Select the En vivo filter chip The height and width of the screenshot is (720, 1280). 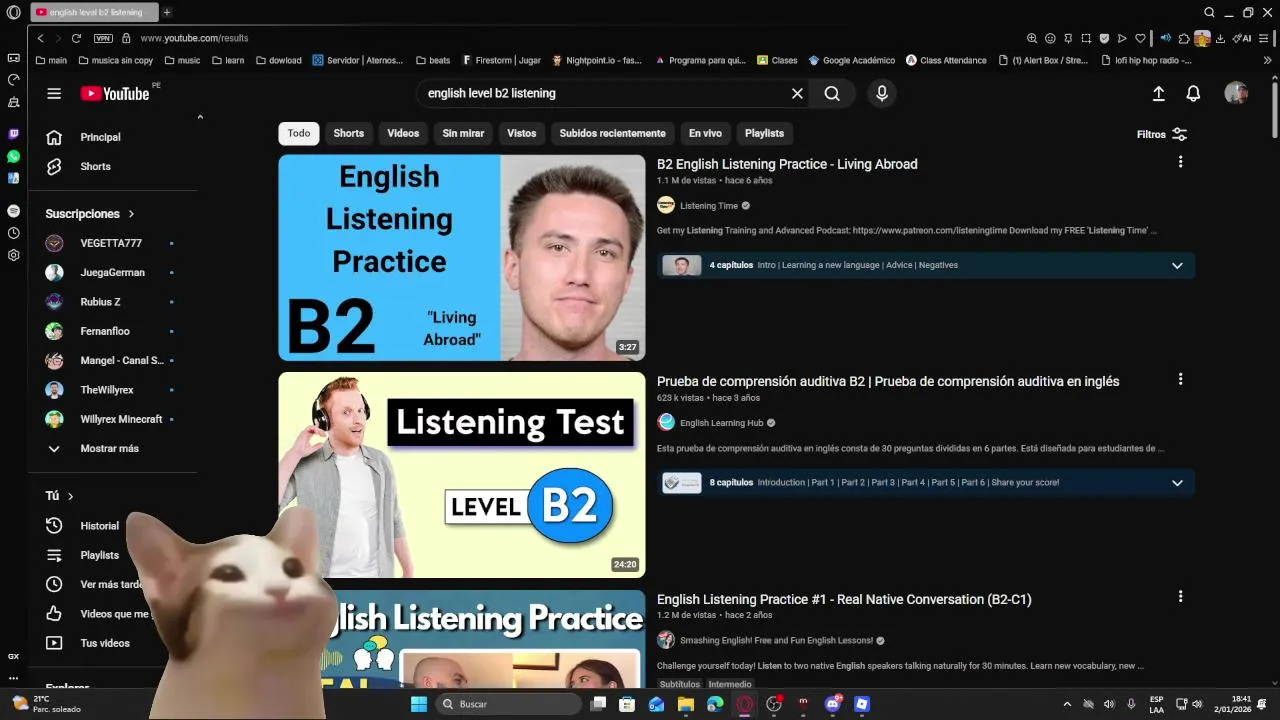(705, 133)
